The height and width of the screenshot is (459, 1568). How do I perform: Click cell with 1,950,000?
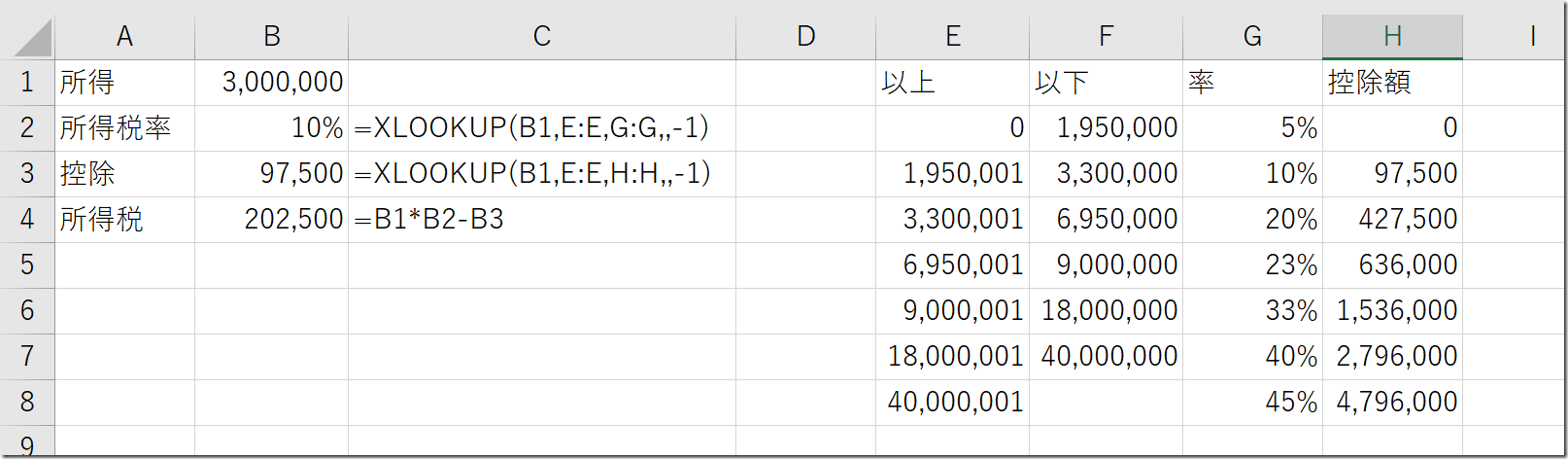[x=1106, y=128]
